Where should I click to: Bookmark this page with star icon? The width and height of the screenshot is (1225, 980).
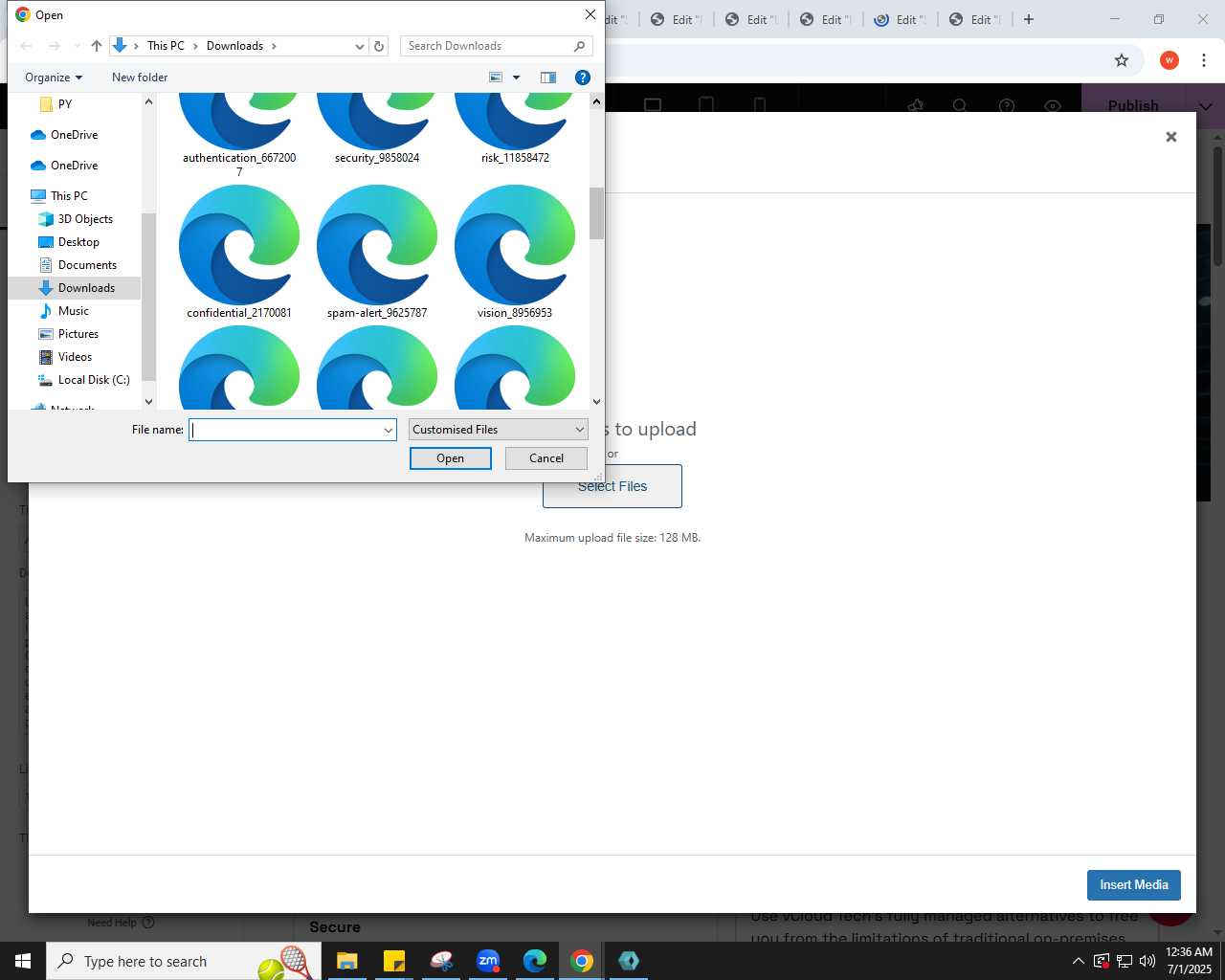click(x=1122, y=60)
